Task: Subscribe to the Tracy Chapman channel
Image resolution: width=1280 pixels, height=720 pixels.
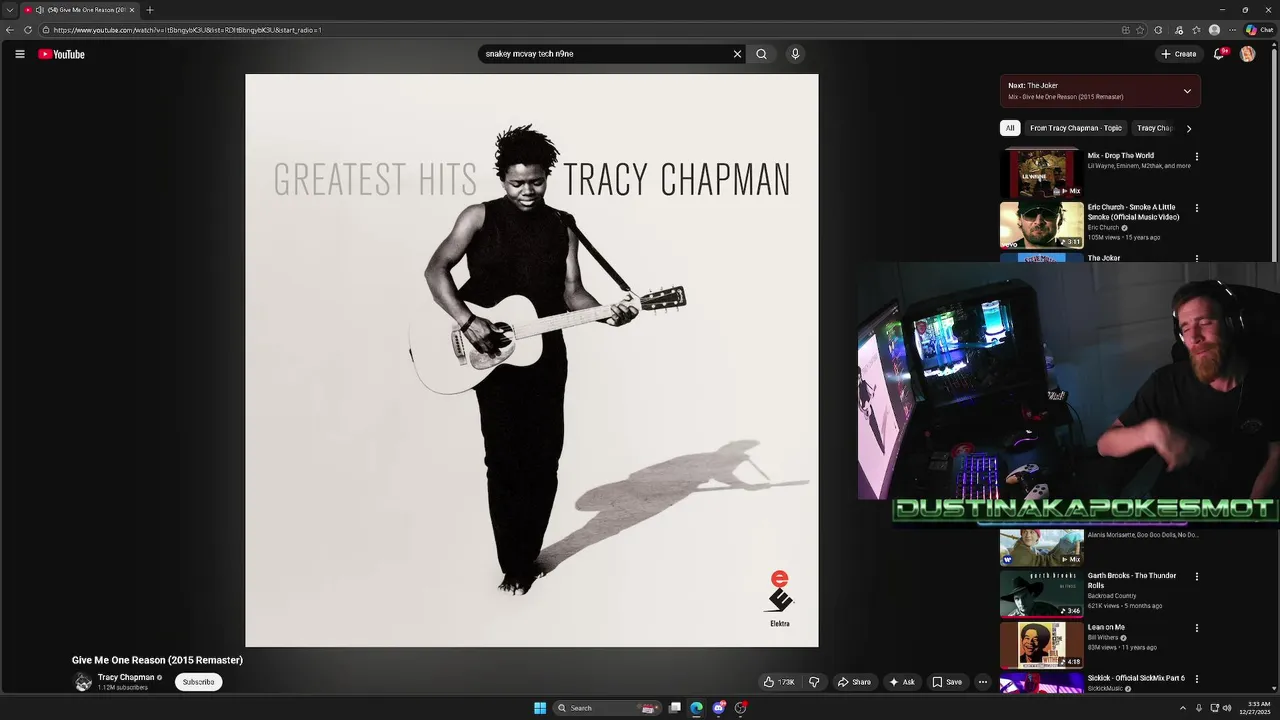Action: 198,682
